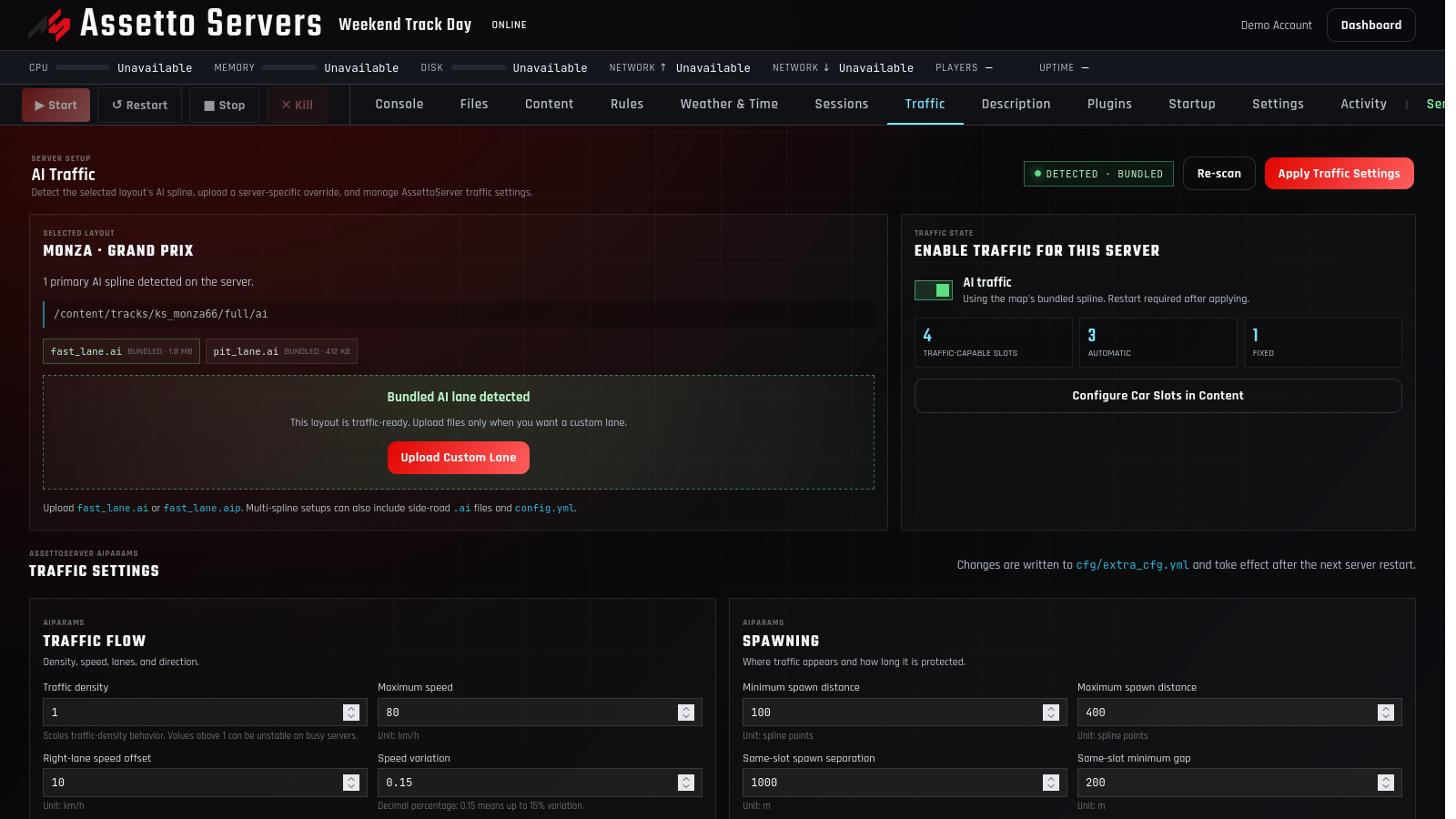Select the fast_lane.ai file chip
This screenshot has height=819, width=1456.
click(x=121, y=351)
